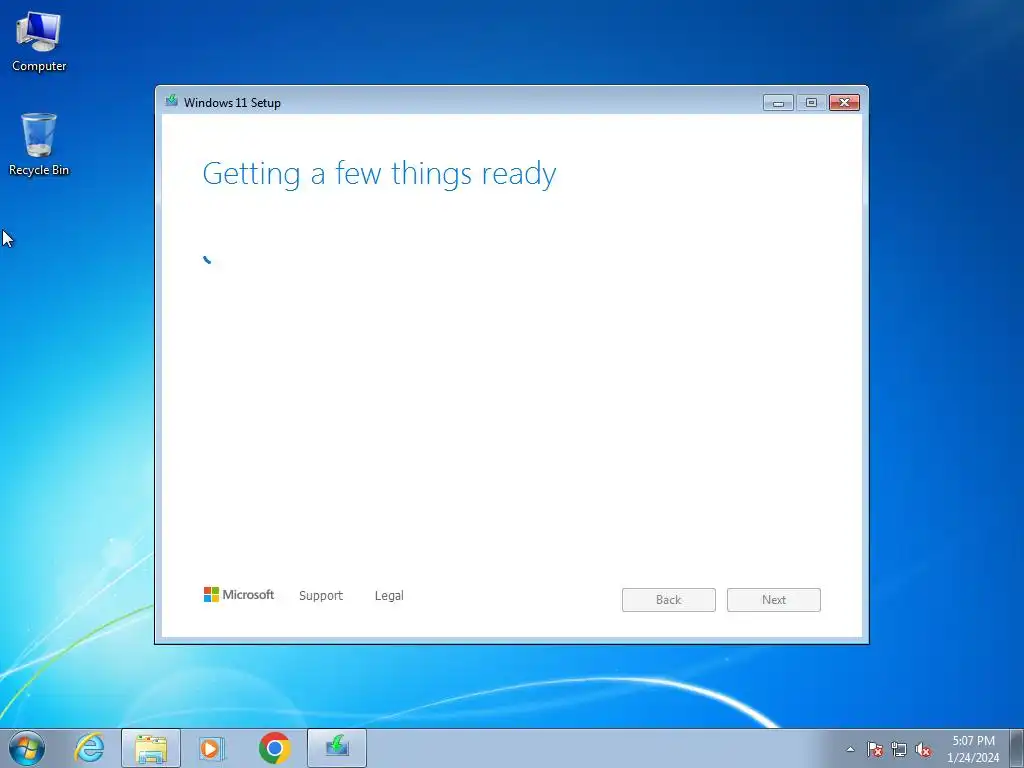Viewport: 1024px width, 768px height.
Task: Open Google Chrome from the taskbar
Action: coord(274,748)
